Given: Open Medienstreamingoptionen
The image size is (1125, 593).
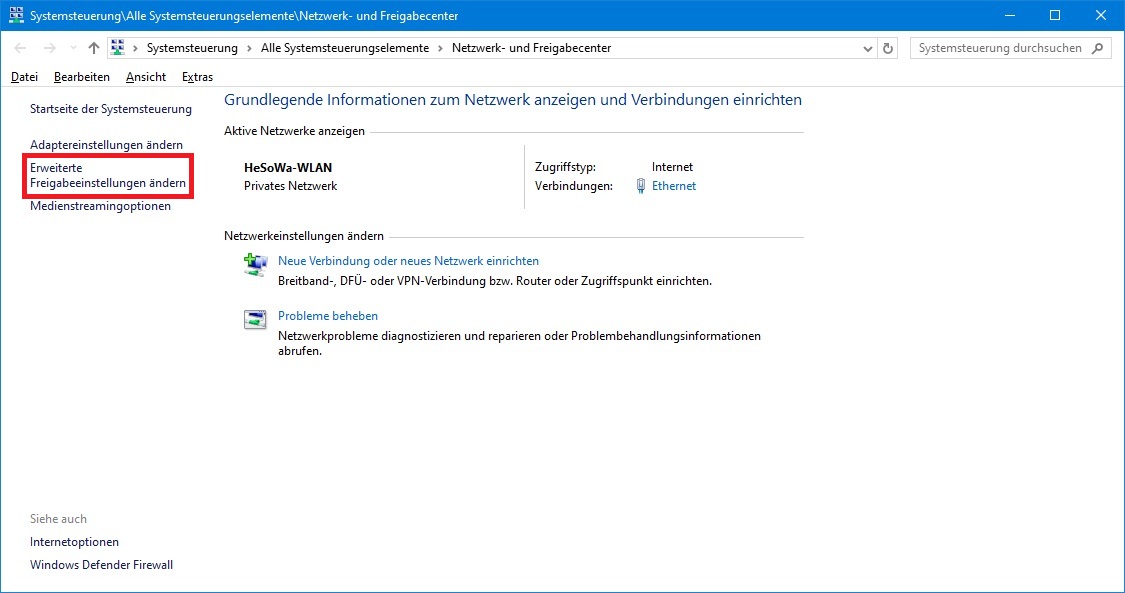Looking at the screenshot, I should 100,206.
